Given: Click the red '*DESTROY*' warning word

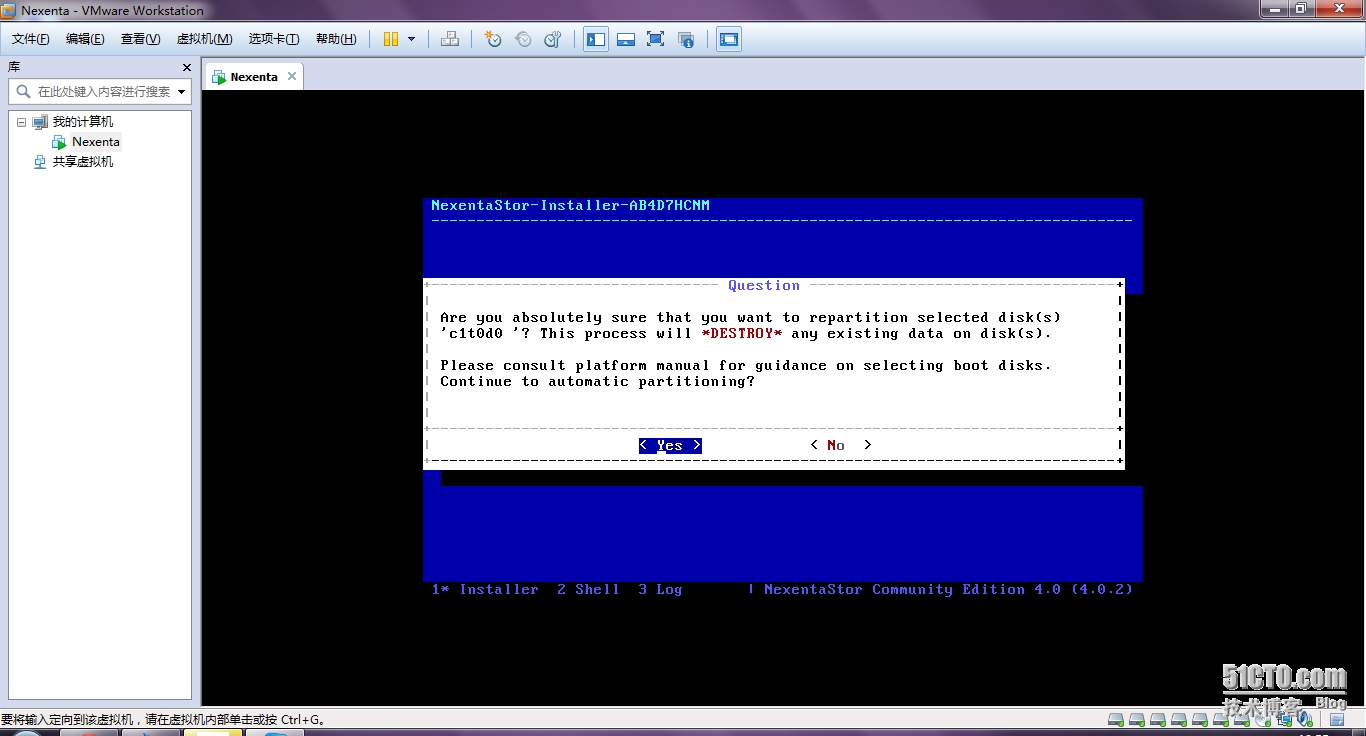Looking at the screenshot, I should pos(742,333).
